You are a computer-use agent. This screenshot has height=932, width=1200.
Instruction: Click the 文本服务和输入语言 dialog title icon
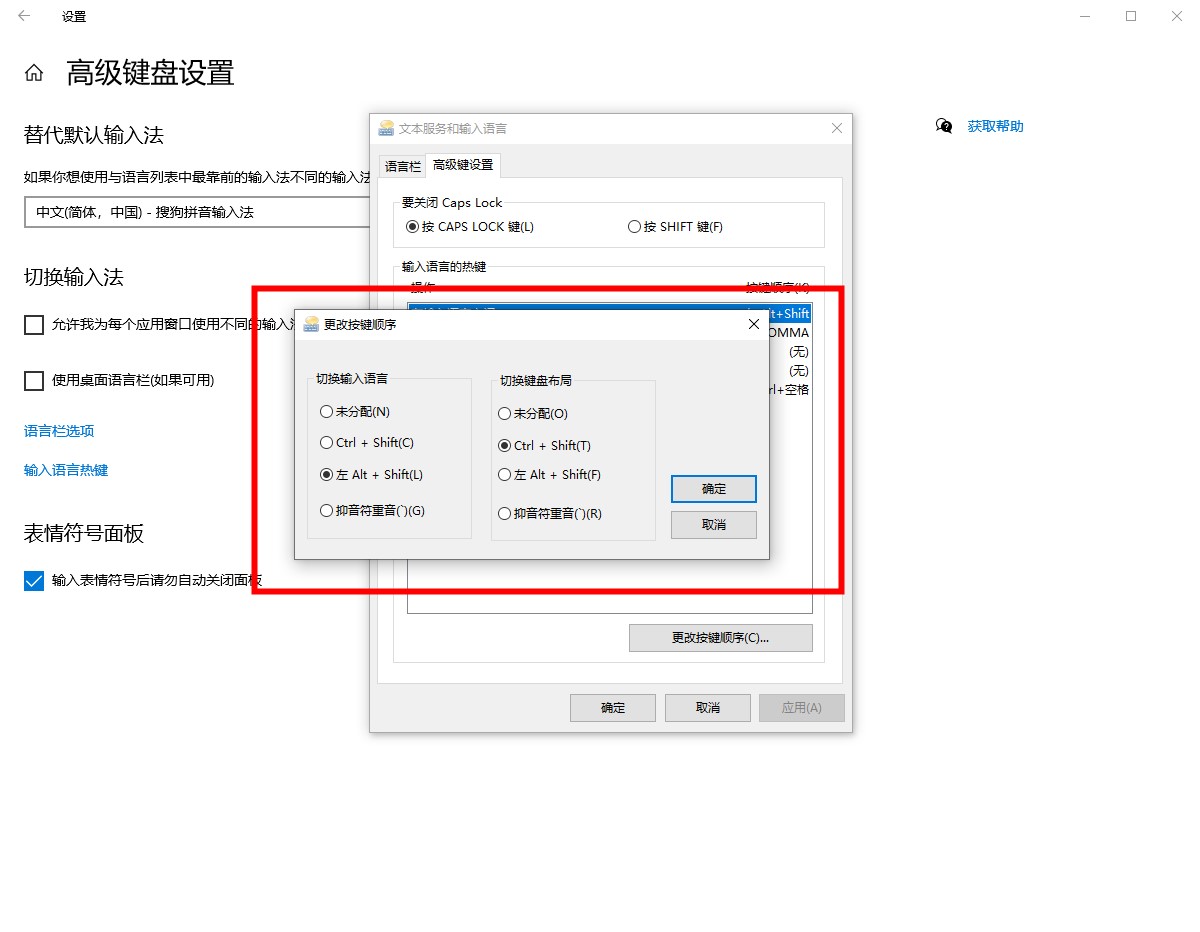(x=386, y=128)
